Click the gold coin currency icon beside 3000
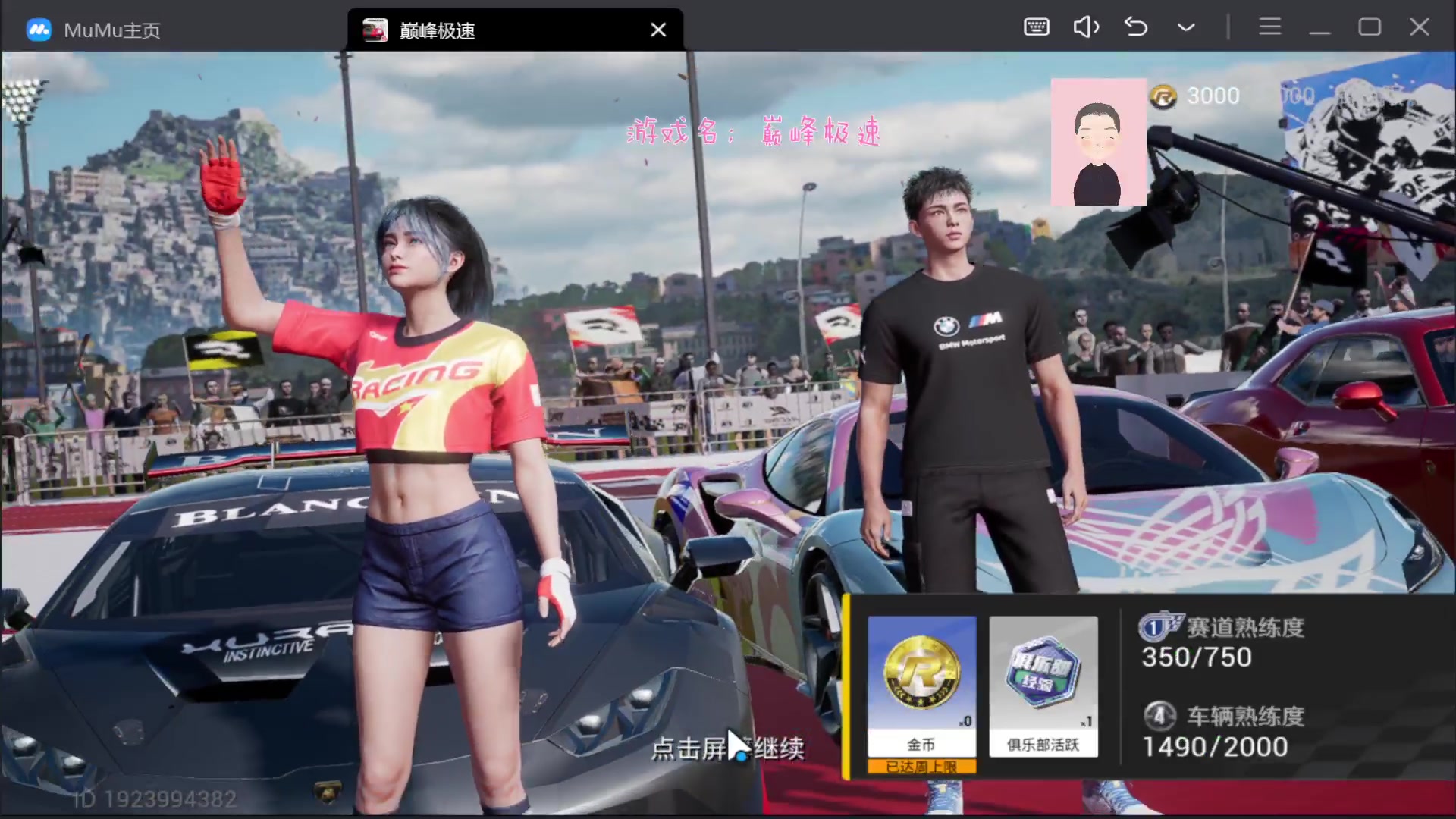Image resolution: width=1456 pixels, height=819 pixels. [x=1163, y=96]
